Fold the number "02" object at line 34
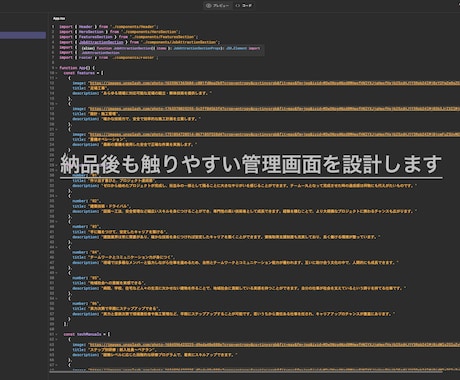 click(56, 196)
